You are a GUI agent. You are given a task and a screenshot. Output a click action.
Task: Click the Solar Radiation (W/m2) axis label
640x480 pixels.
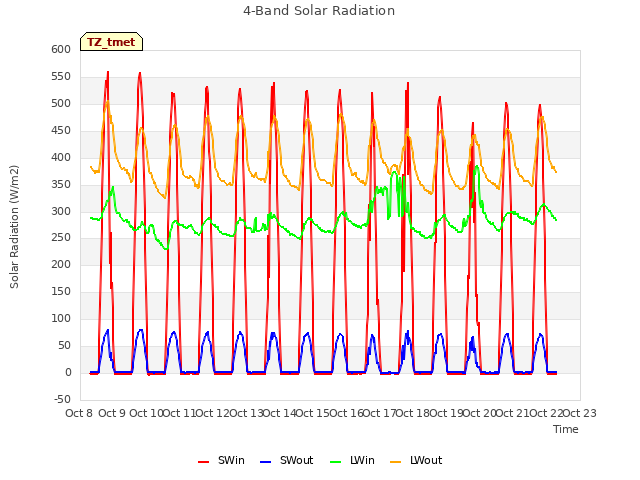click(14, 227)
